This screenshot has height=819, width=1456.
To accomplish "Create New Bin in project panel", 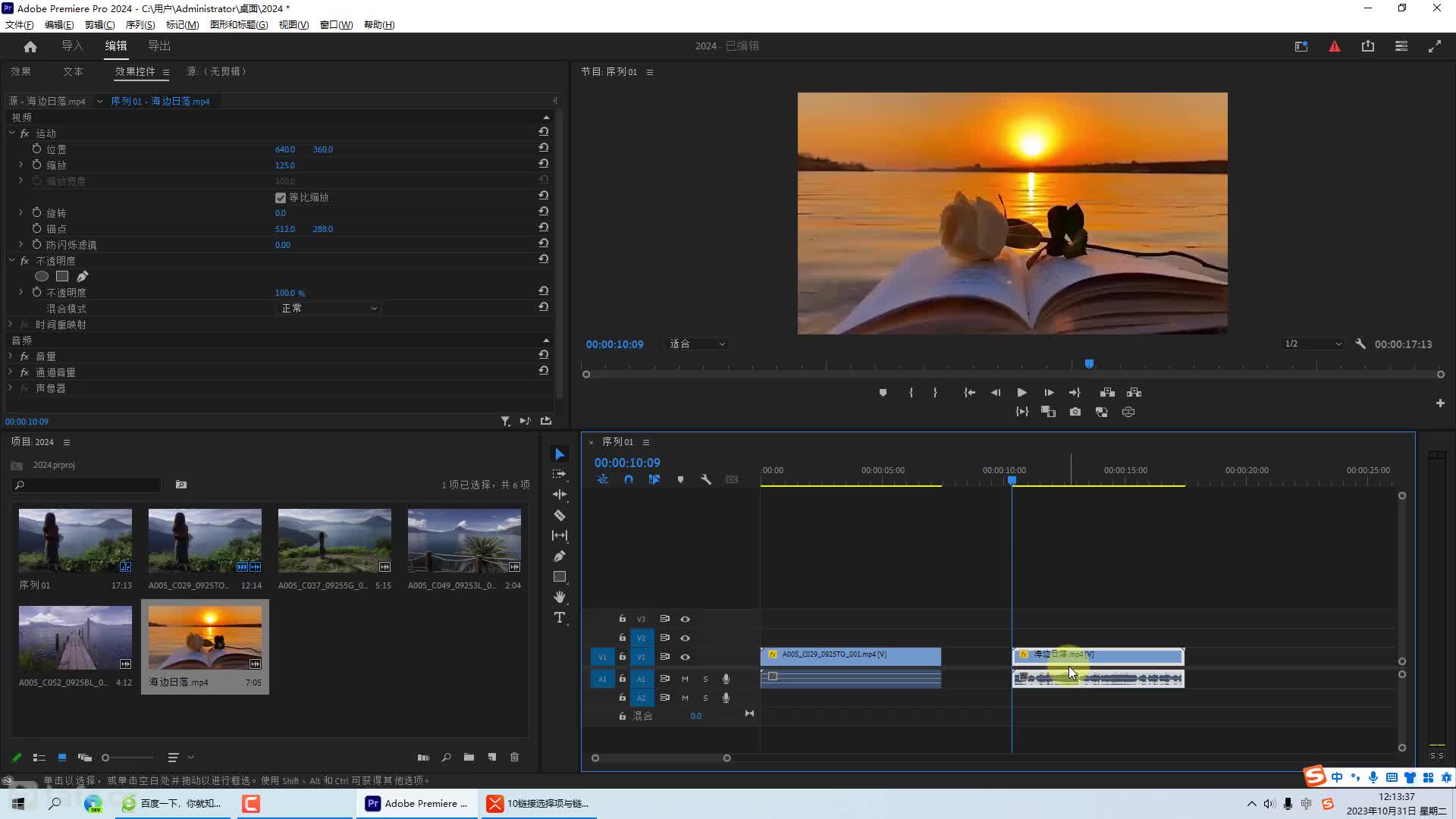I will coord(469,757).
